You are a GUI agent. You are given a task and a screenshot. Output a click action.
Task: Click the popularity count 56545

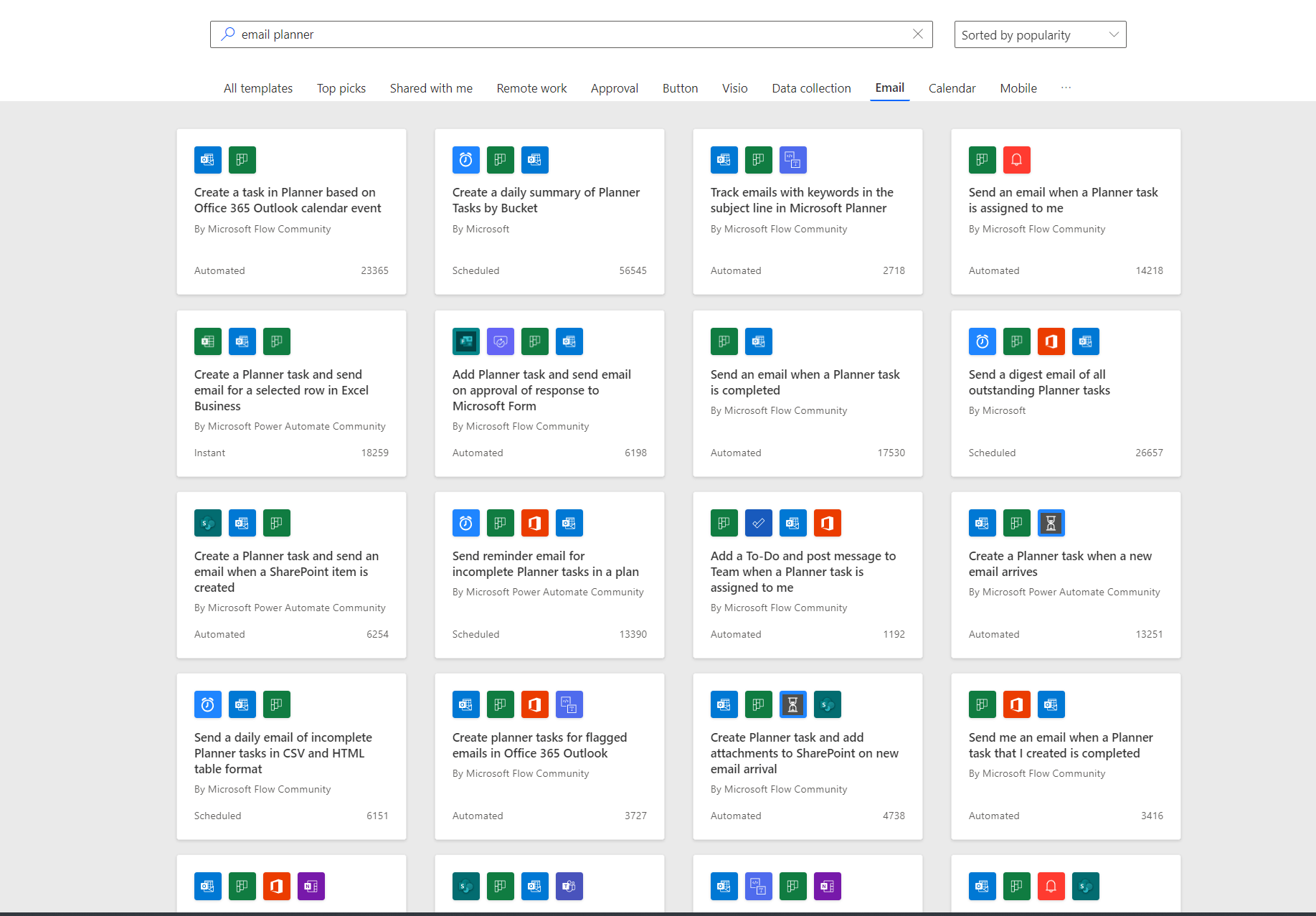(633, 270)
